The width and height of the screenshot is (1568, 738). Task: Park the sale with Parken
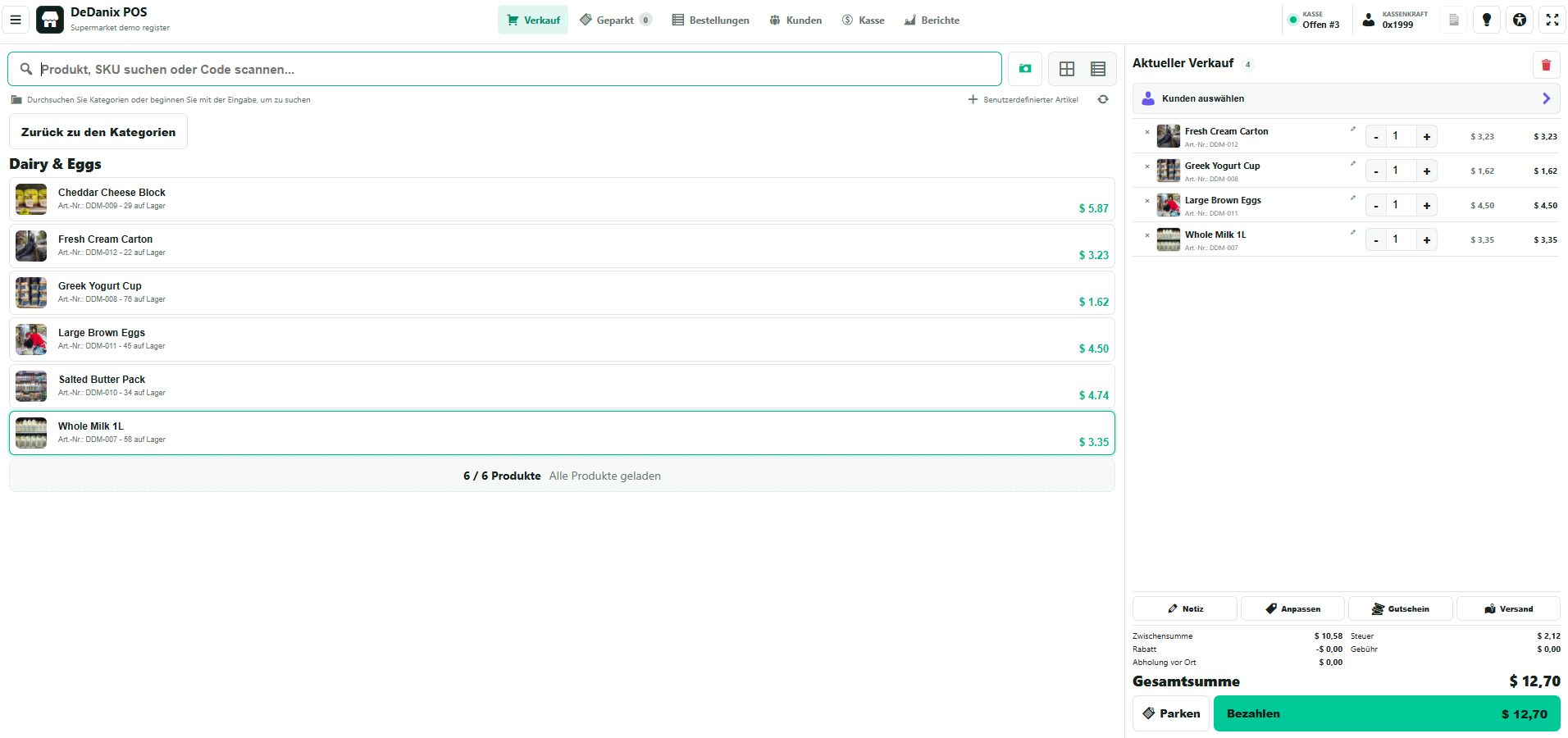tap(1171, 713)
